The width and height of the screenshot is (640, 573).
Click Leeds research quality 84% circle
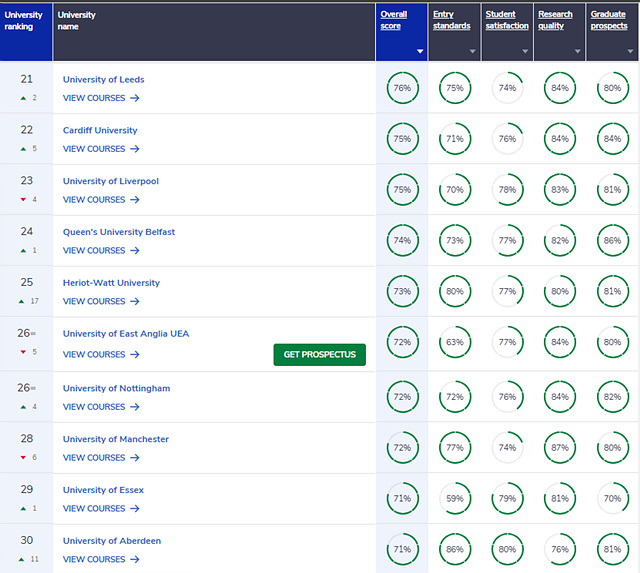click(560, 88)
